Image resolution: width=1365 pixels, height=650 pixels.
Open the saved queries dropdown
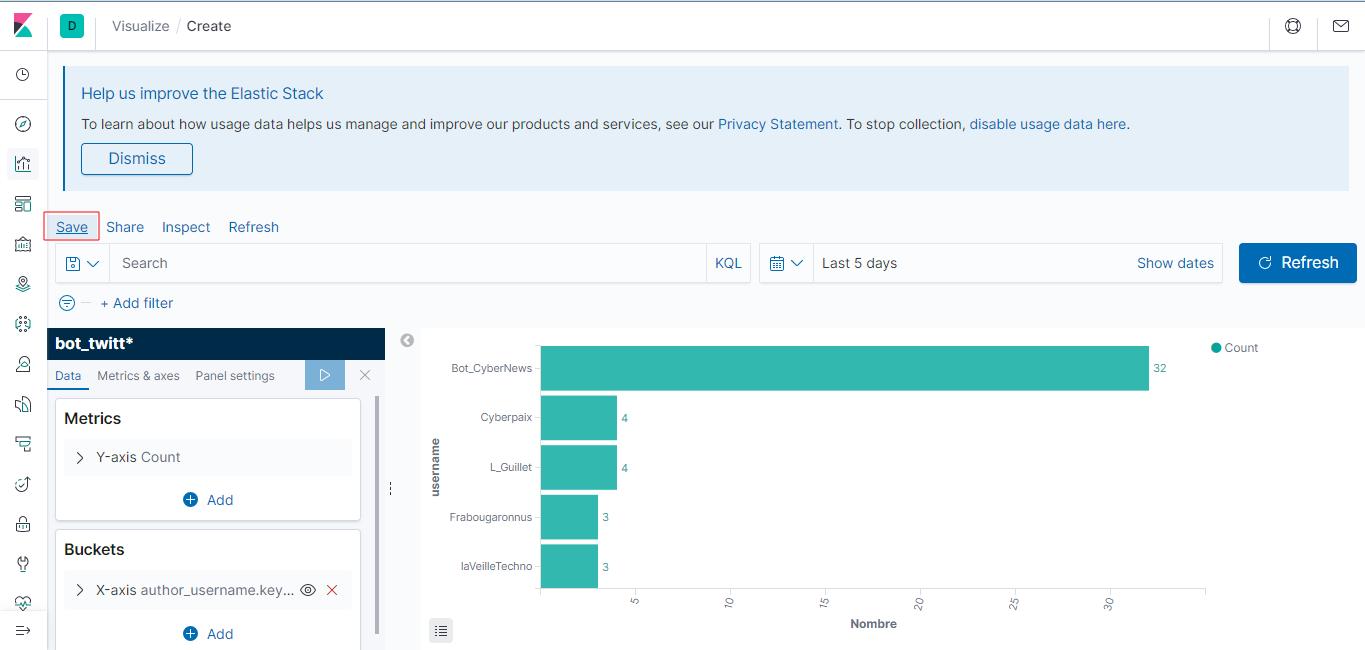[x=82, y=263]
